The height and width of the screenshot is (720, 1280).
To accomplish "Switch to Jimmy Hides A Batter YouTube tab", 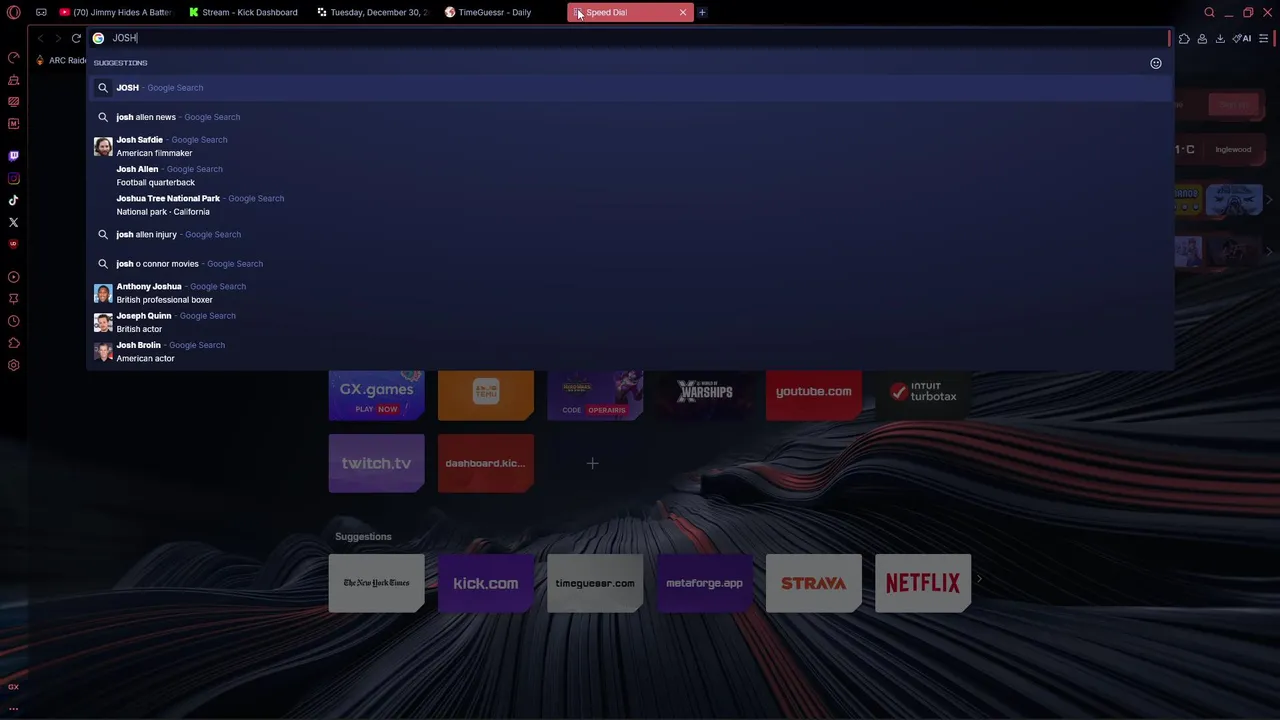I will tap(115, 13).
